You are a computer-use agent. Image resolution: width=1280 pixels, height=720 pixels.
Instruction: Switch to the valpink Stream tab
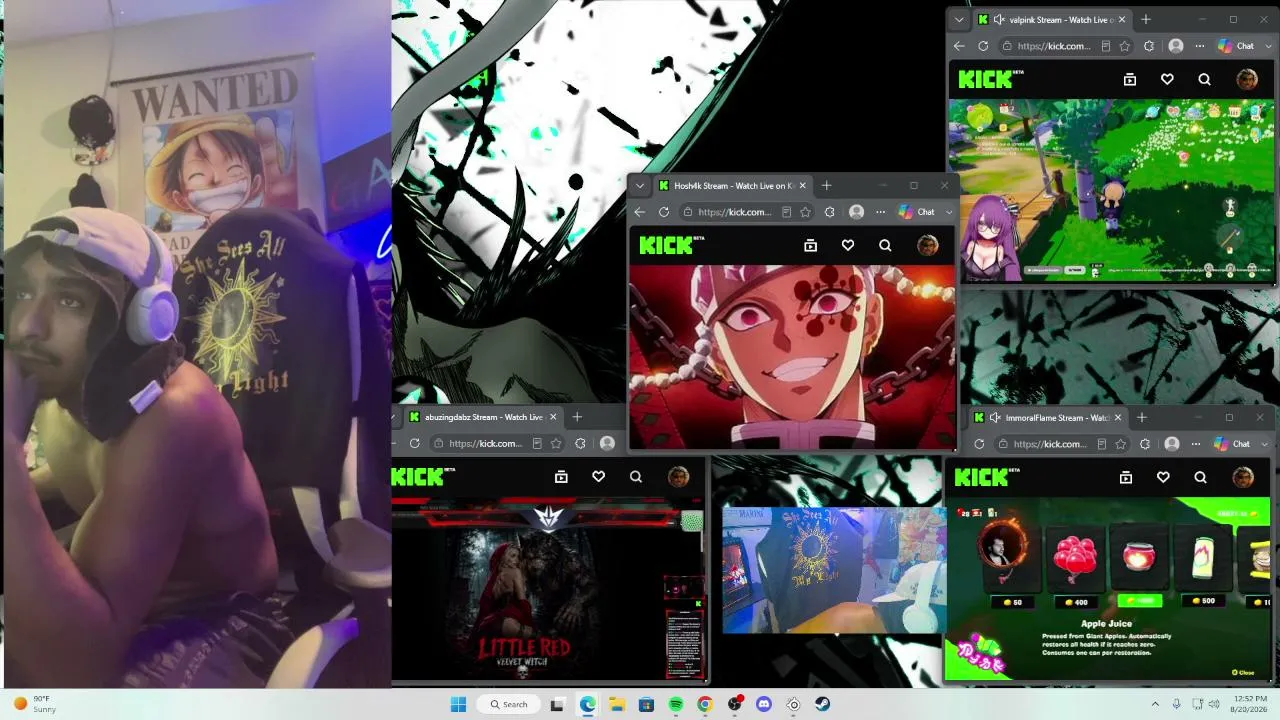tap(1052, 19)
